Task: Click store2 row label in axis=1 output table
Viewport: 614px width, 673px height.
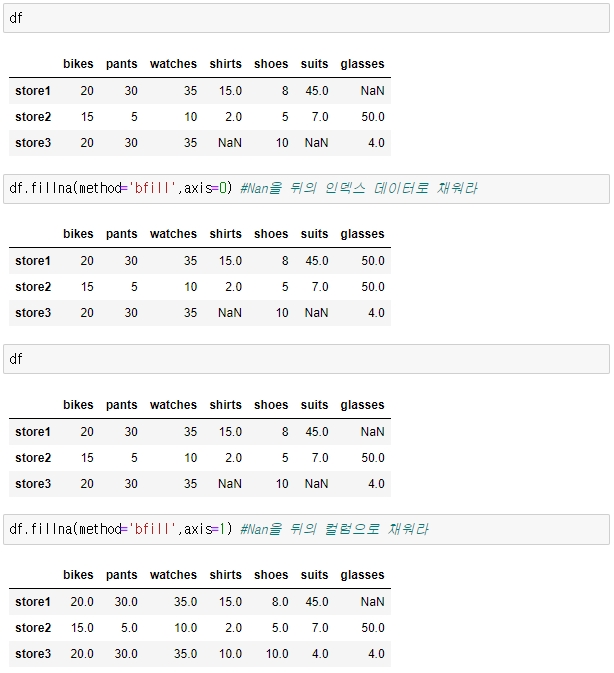Action: [x=33, y=628]
